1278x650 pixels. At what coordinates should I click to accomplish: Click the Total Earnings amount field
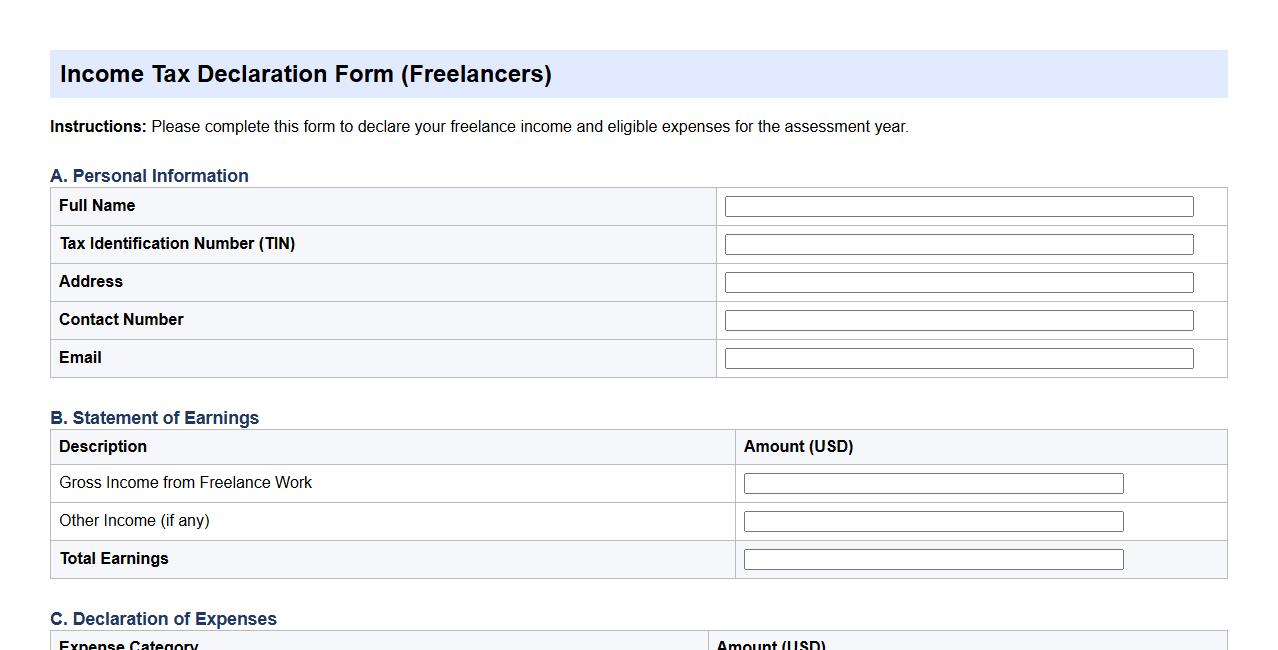932,559
